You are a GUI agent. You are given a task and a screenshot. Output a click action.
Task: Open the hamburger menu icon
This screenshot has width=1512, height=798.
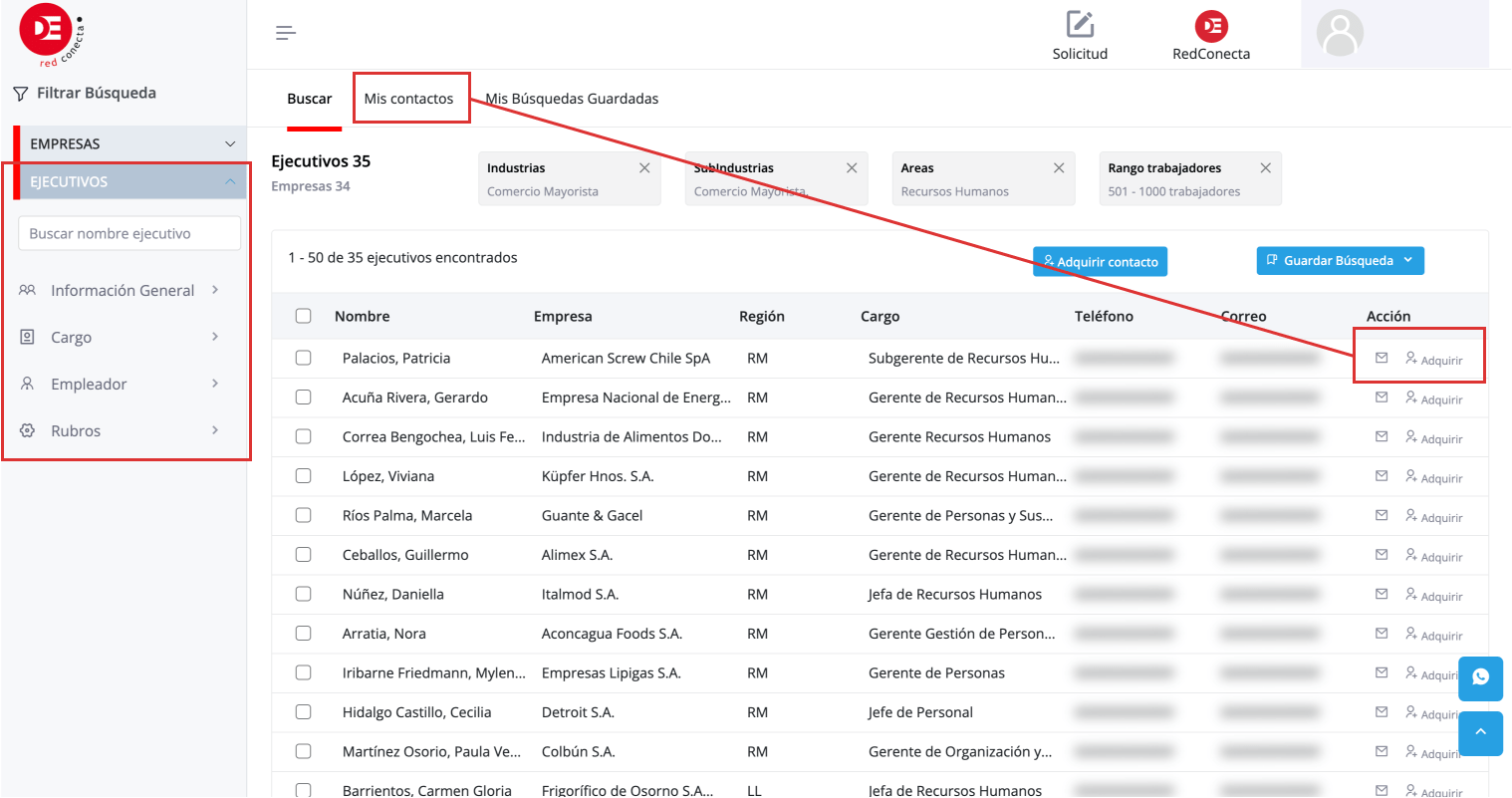click(x=286, y=33)
